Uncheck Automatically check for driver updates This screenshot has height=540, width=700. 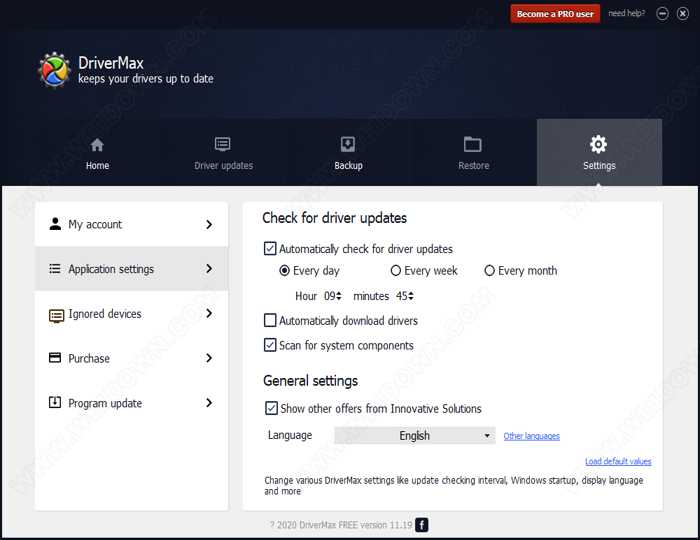click(270, 249)
